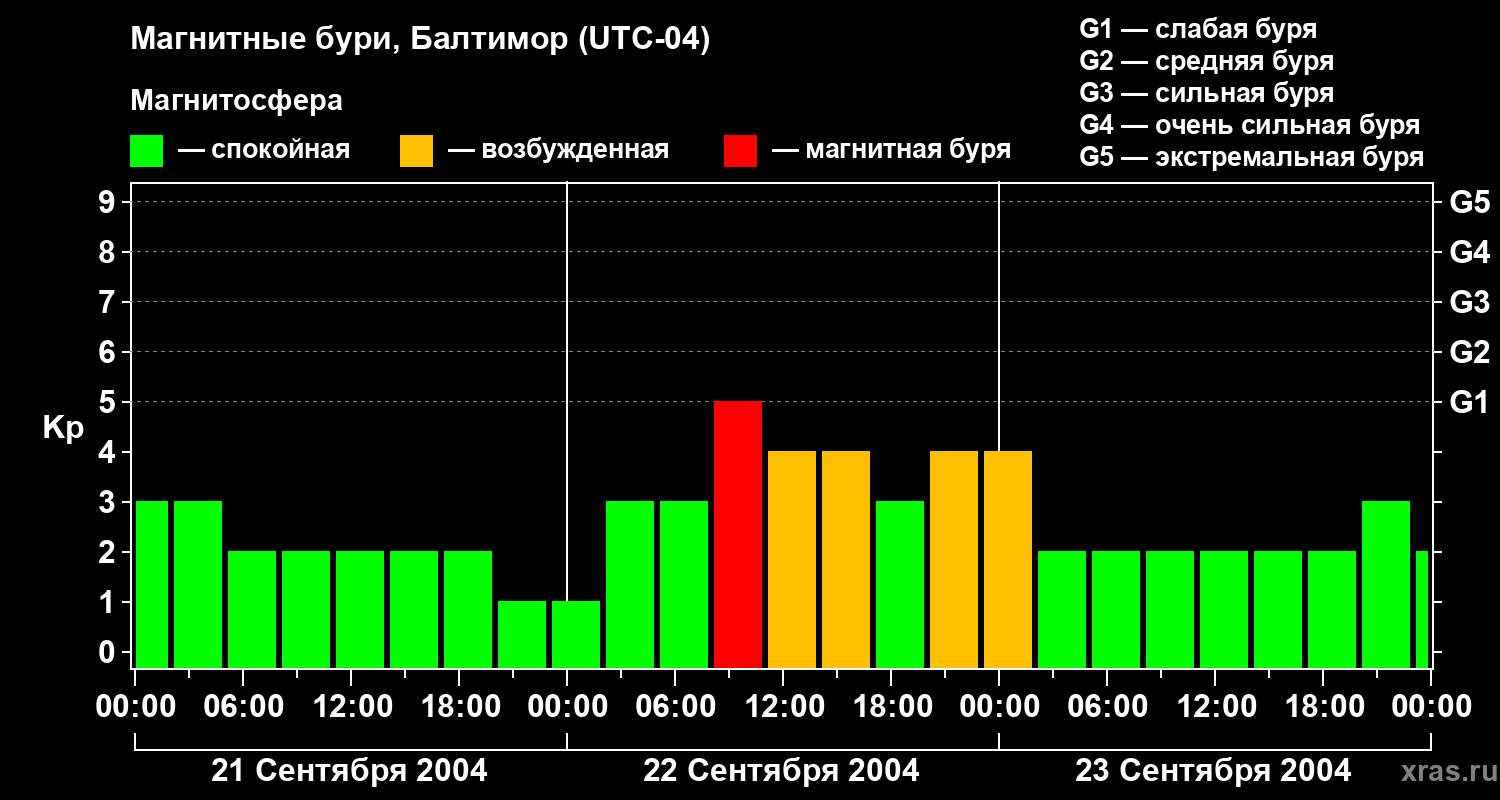Click the red 'магнитная буря' legend swatch
The height and width of the screenshot is (800, 1500).
[740, 151]
